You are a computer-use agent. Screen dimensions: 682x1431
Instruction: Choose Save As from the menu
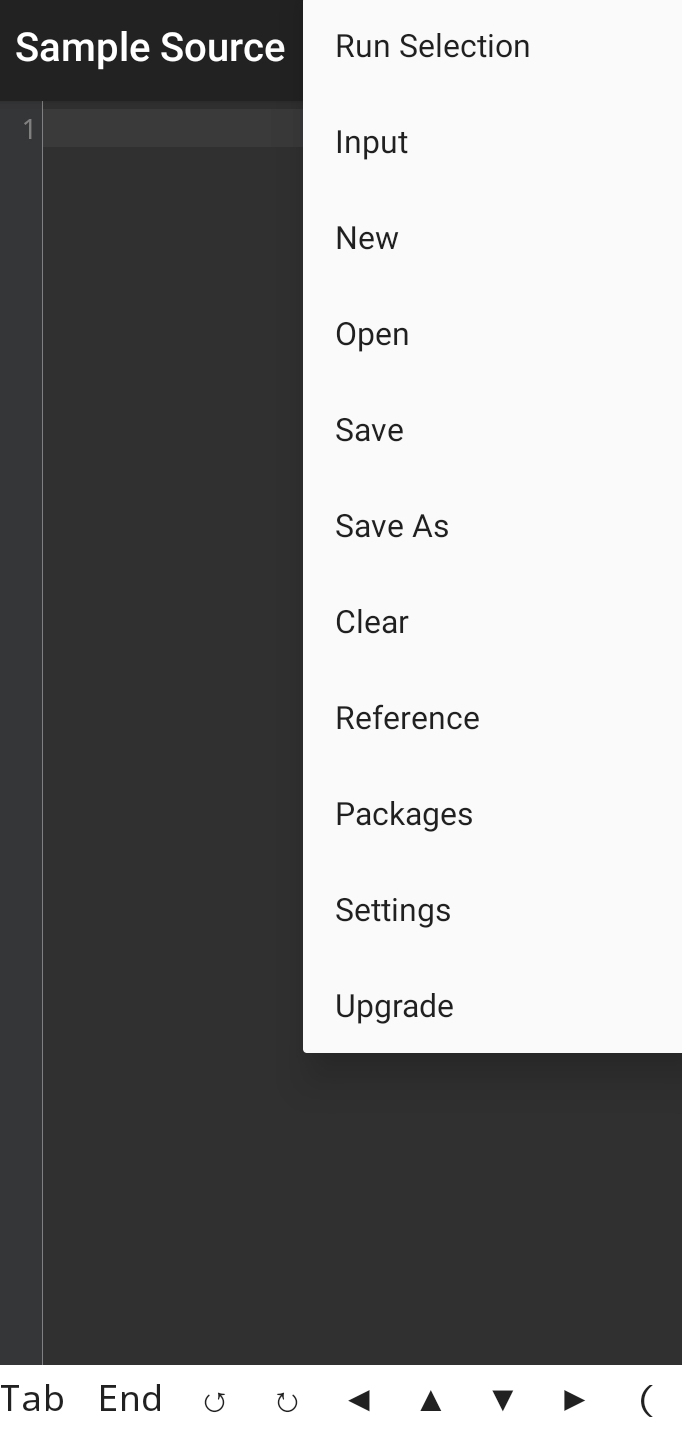pos(492,526)
